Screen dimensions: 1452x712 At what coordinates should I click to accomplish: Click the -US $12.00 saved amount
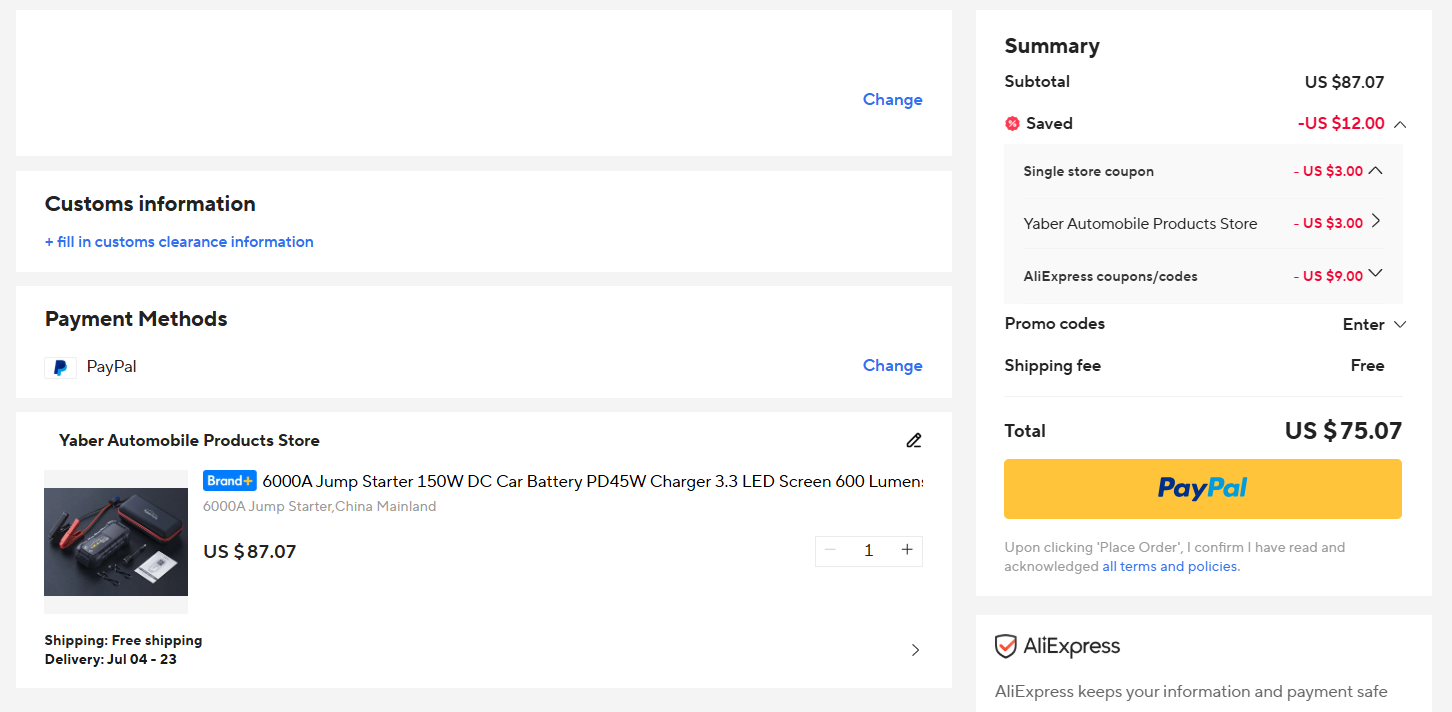[x=1341, y=124]
